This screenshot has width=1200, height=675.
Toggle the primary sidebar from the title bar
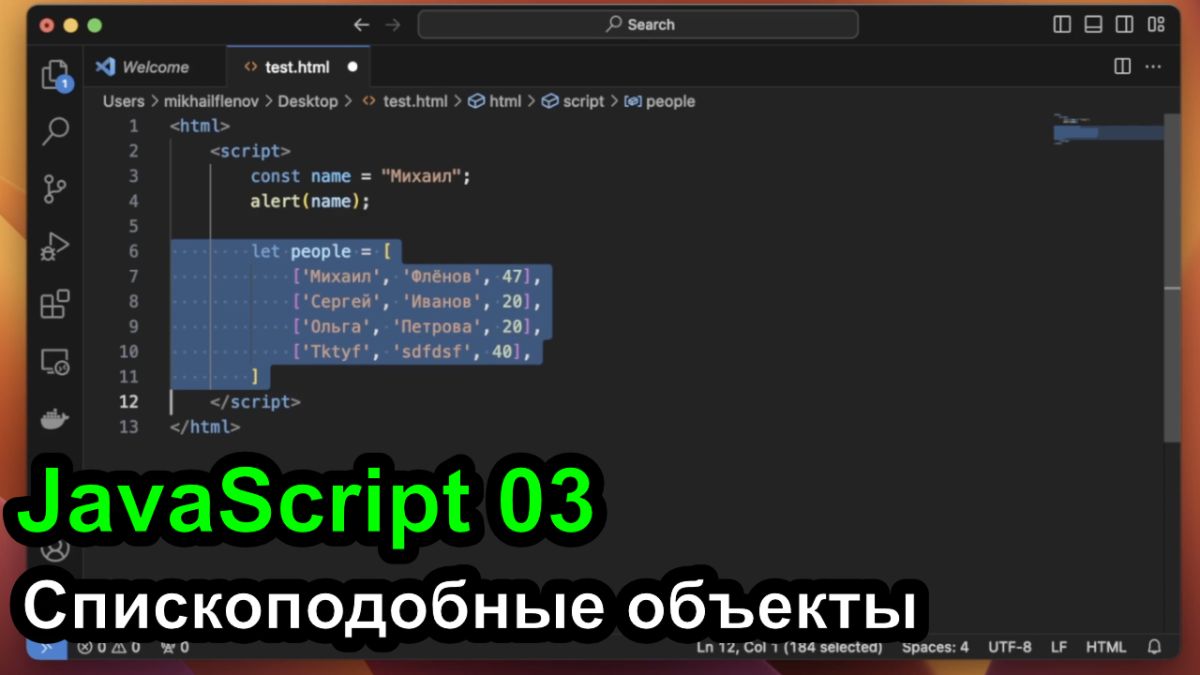1063,24
